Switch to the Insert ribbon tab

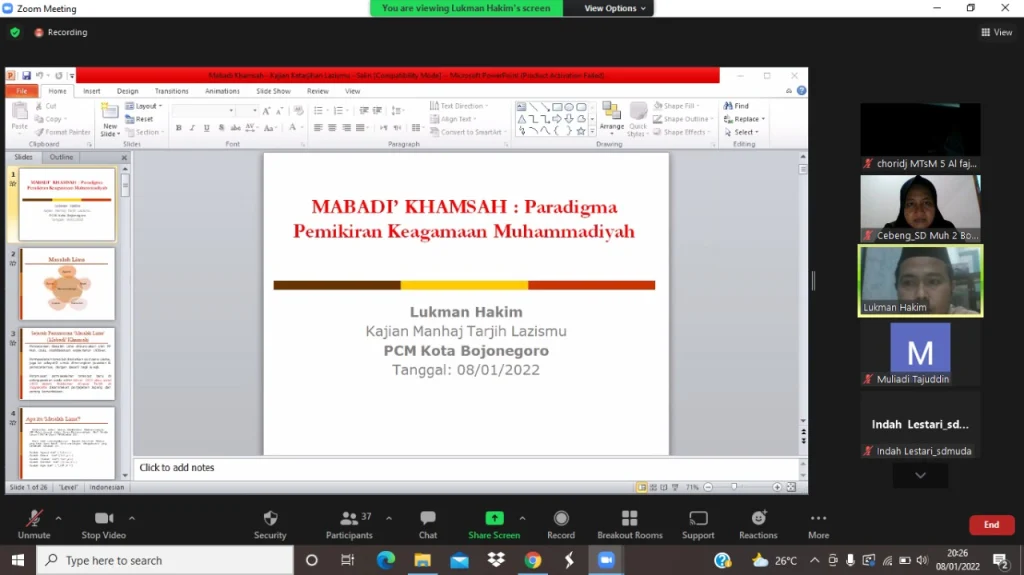pyautogui.click(x=91, y=91)
